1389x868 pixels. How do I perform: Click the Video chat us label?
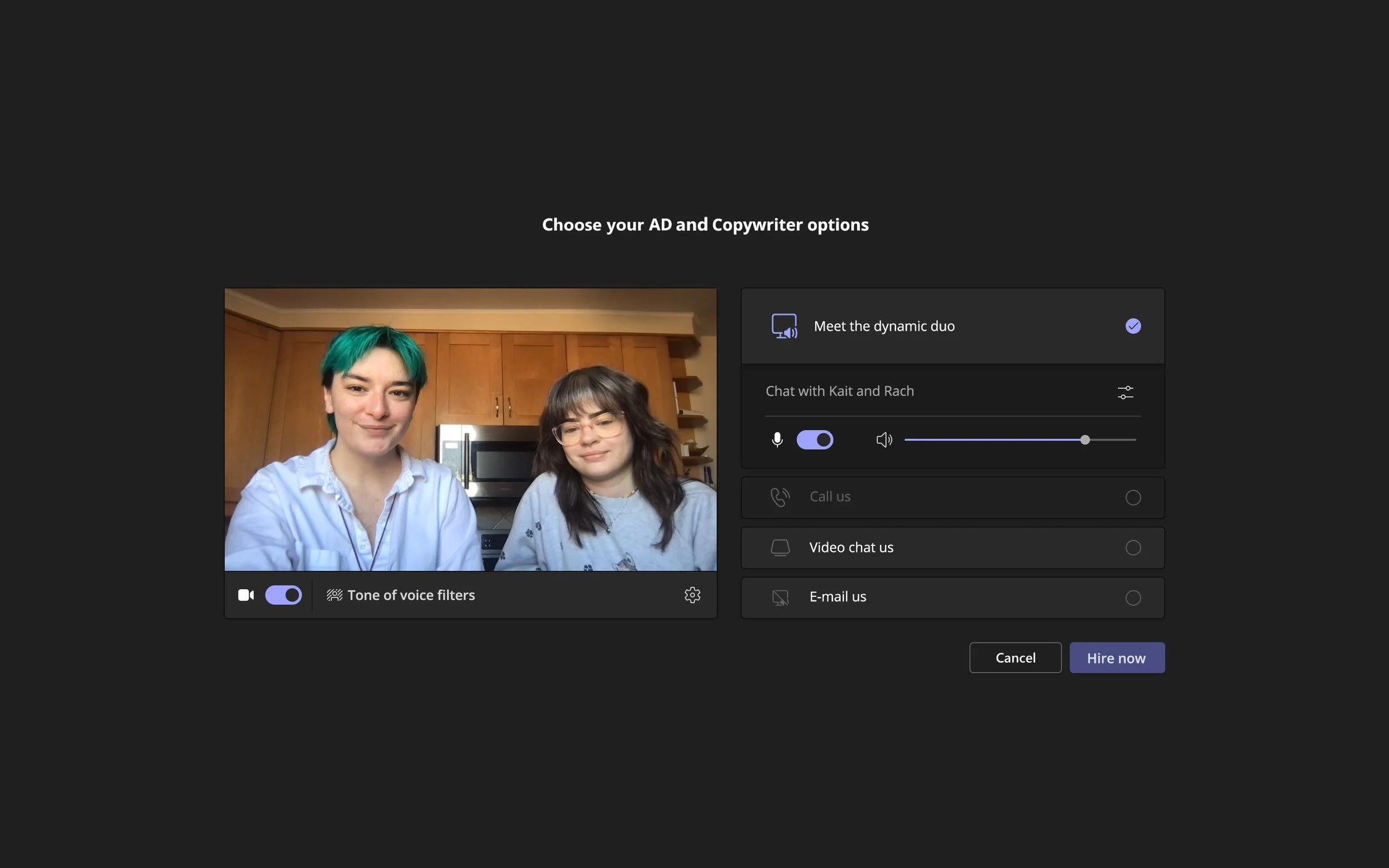click(x=851, y=548)
